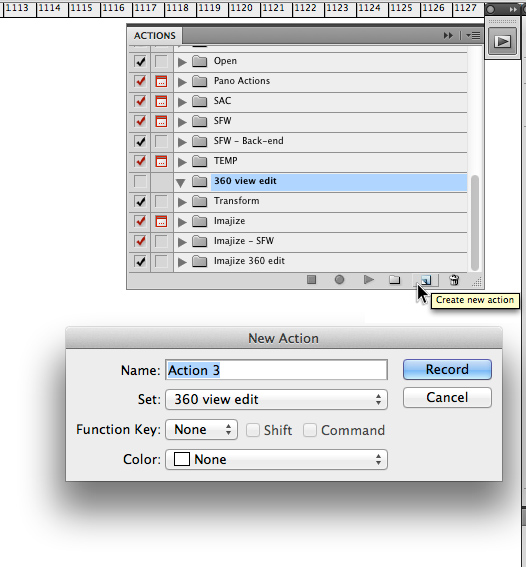The width and height of the screenshot is (526, 567).
Task: Collapse the Actions panel with double-arrow icon
Action: pos(448,35)
